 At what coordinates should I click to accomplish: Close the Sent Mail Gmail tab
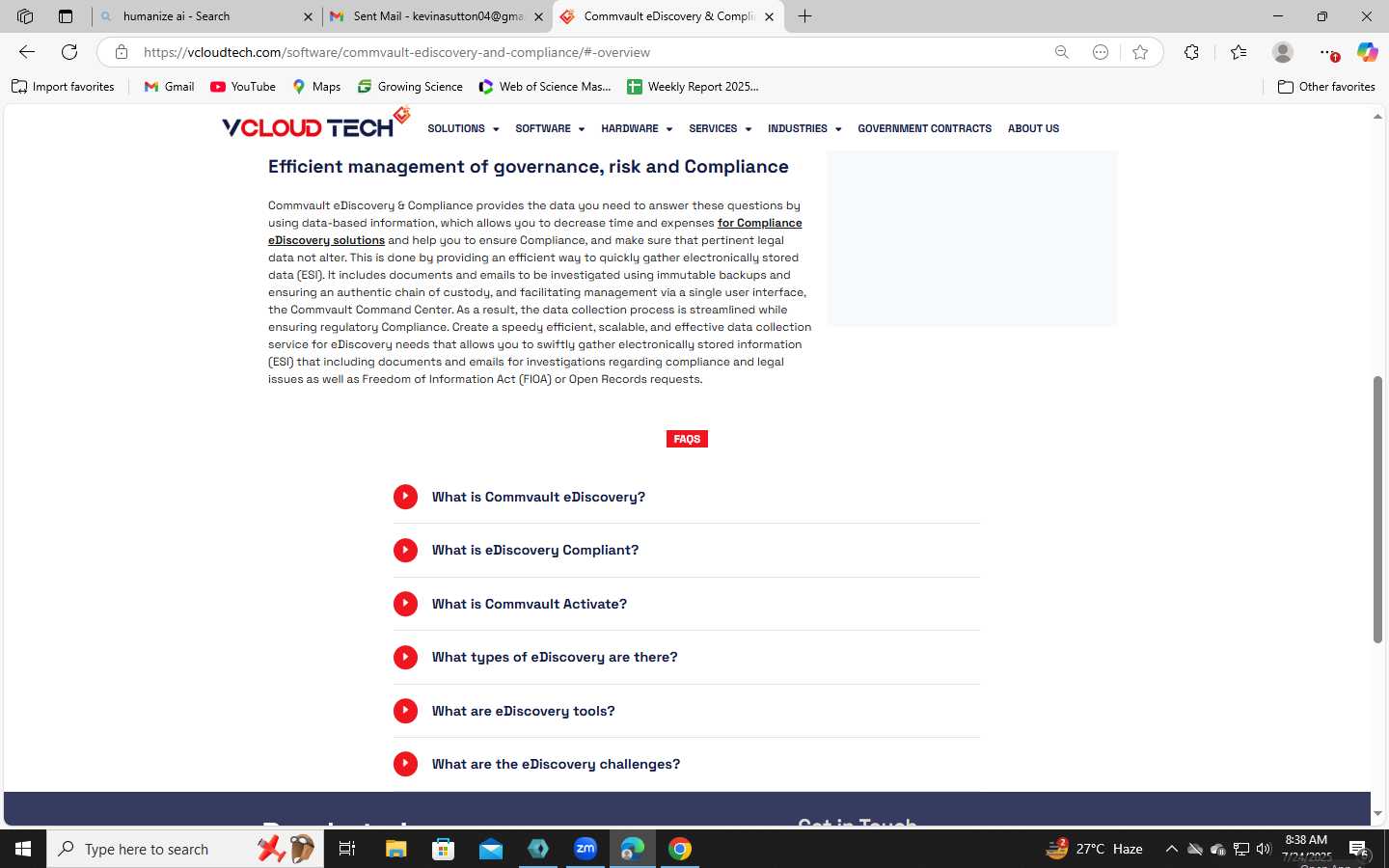[x=538, y=16]
